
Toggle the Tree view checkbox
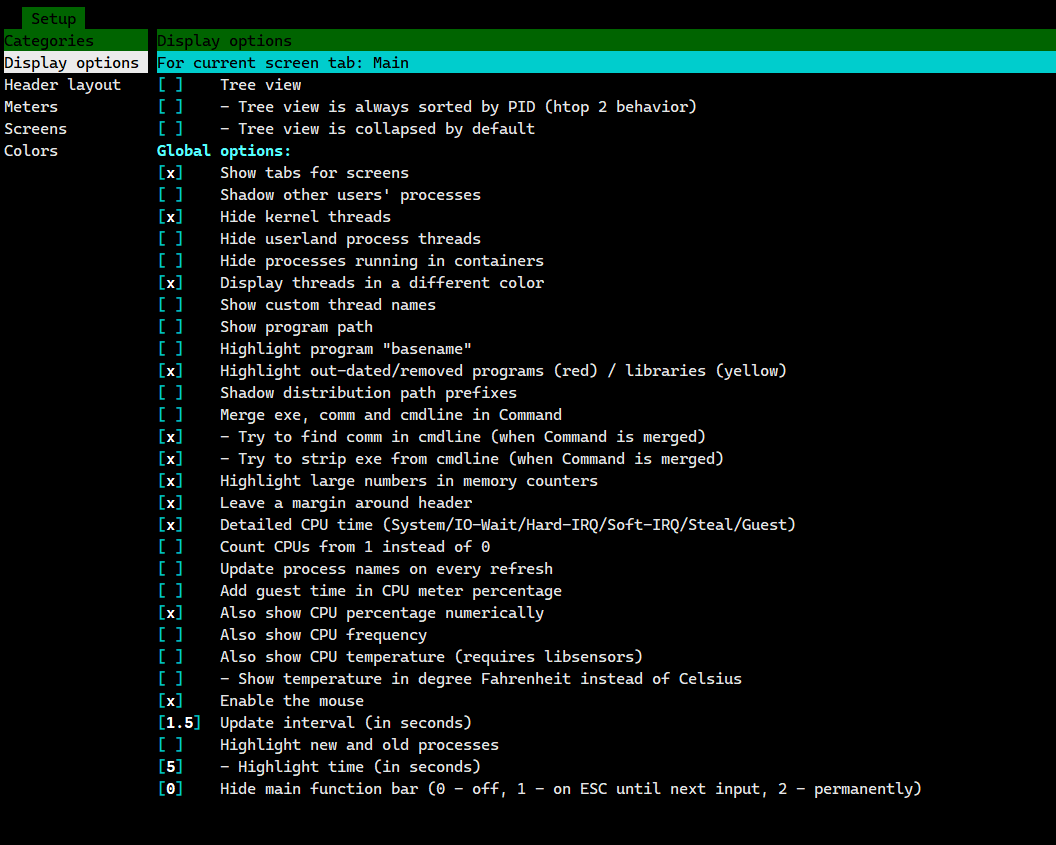click(170, 85)
